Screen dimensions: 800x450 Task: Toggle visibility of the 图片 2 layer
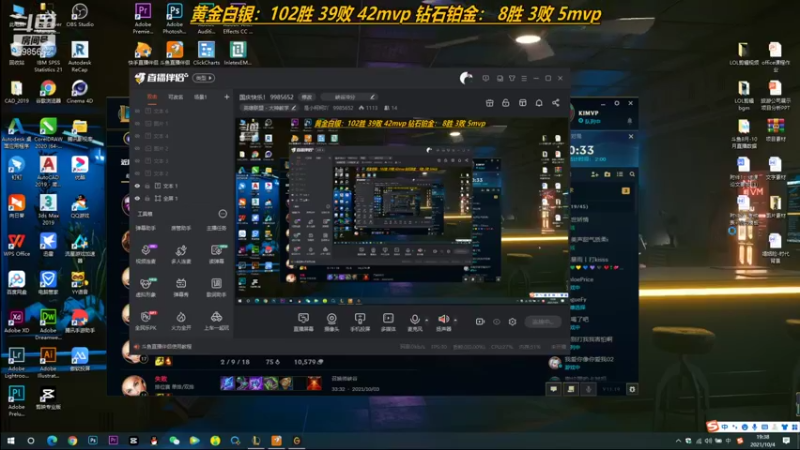click(137, 148)
